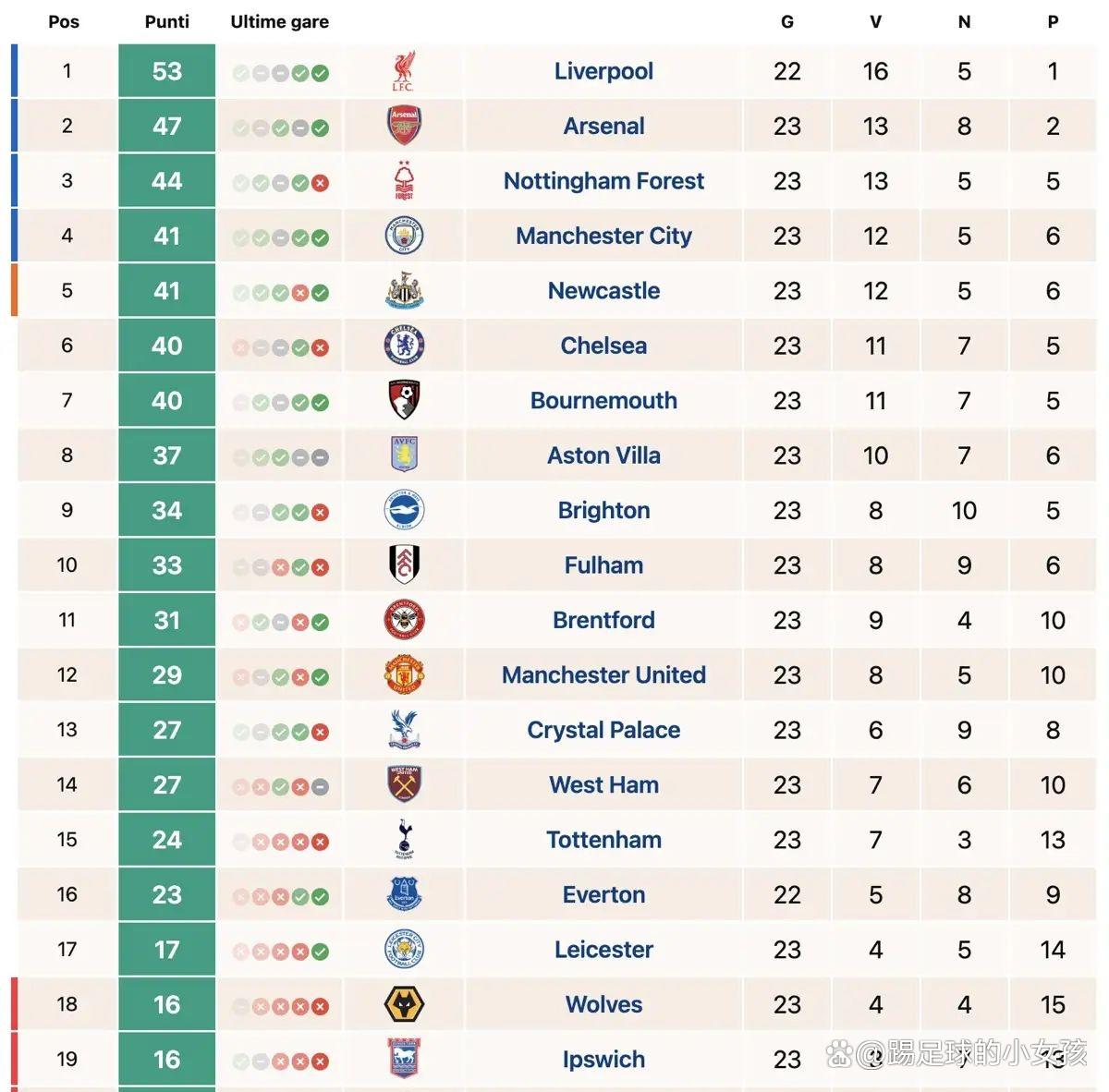Select the Crystal Palace team name
The width and height of the screenshot is (1109, 1092).
pos(603,730)
